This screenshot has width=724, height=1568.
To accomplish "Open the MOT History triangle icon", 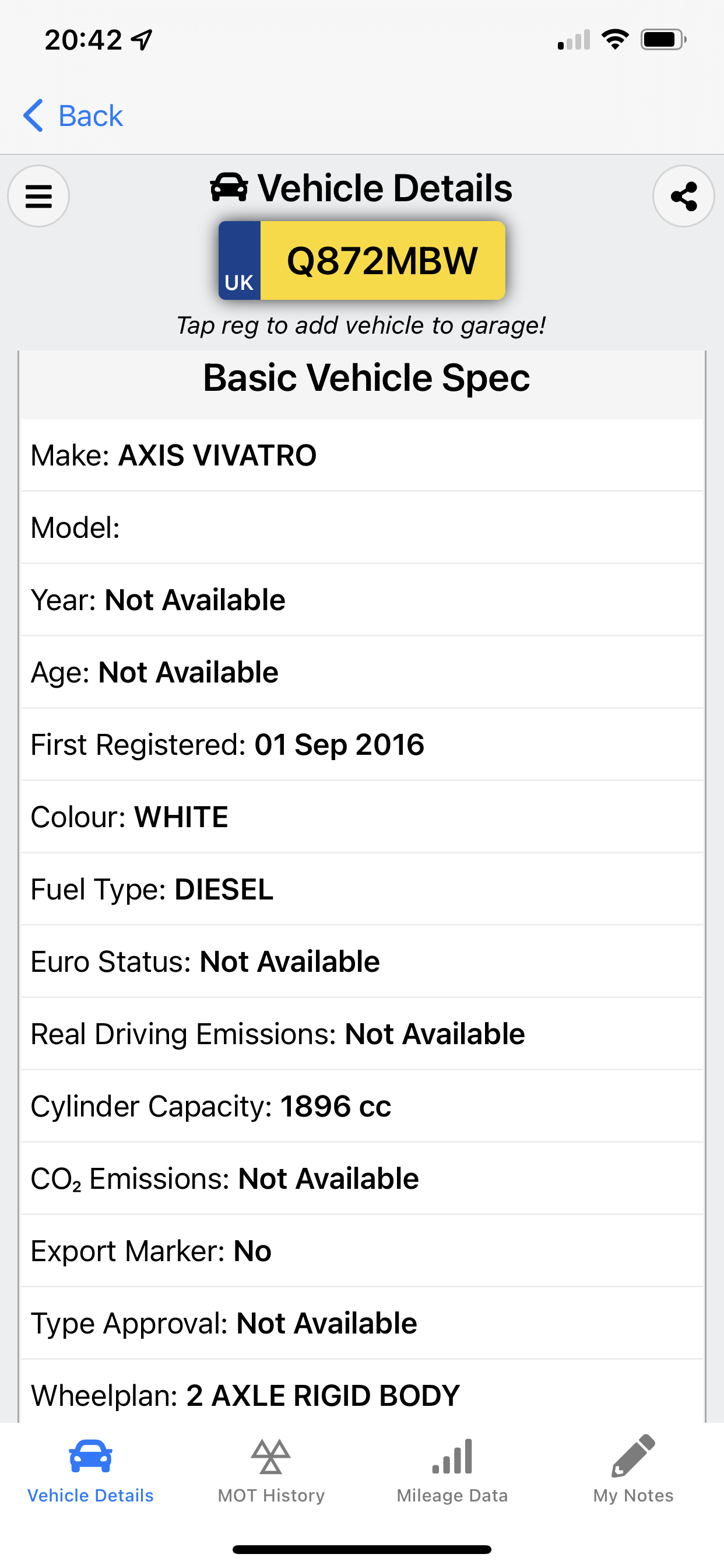I will (270, 1457).
